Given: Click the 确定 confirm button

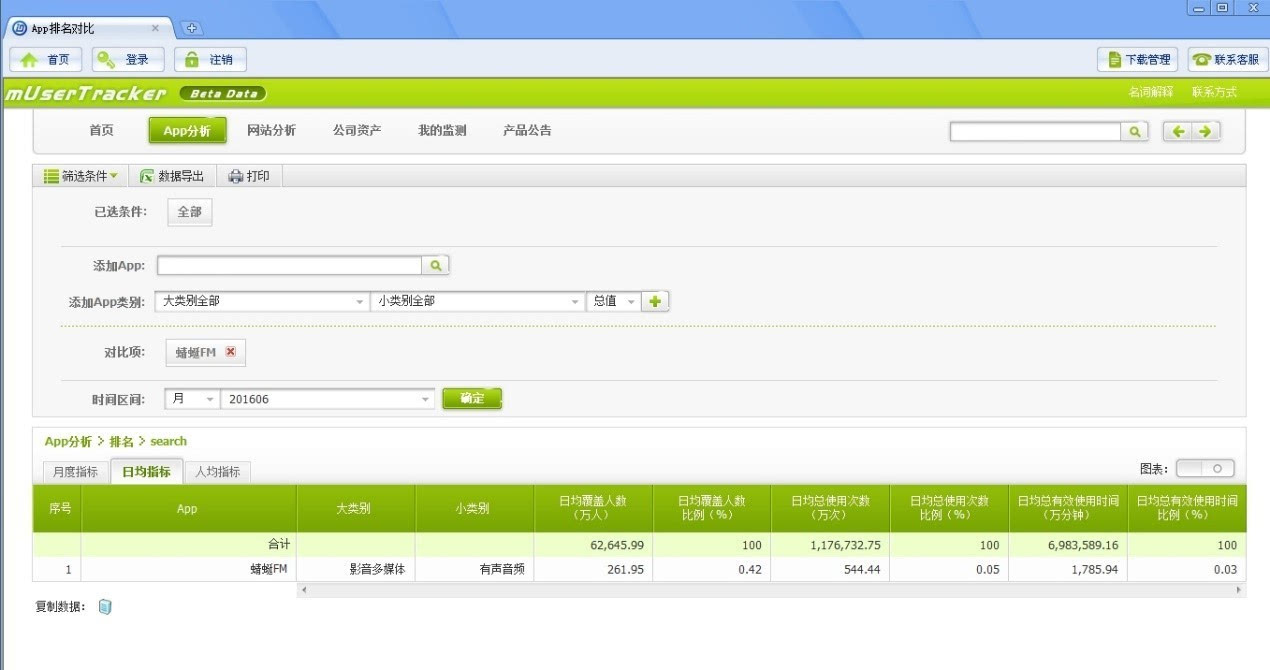Looking at the screenshot, I should tap(471, 397).
